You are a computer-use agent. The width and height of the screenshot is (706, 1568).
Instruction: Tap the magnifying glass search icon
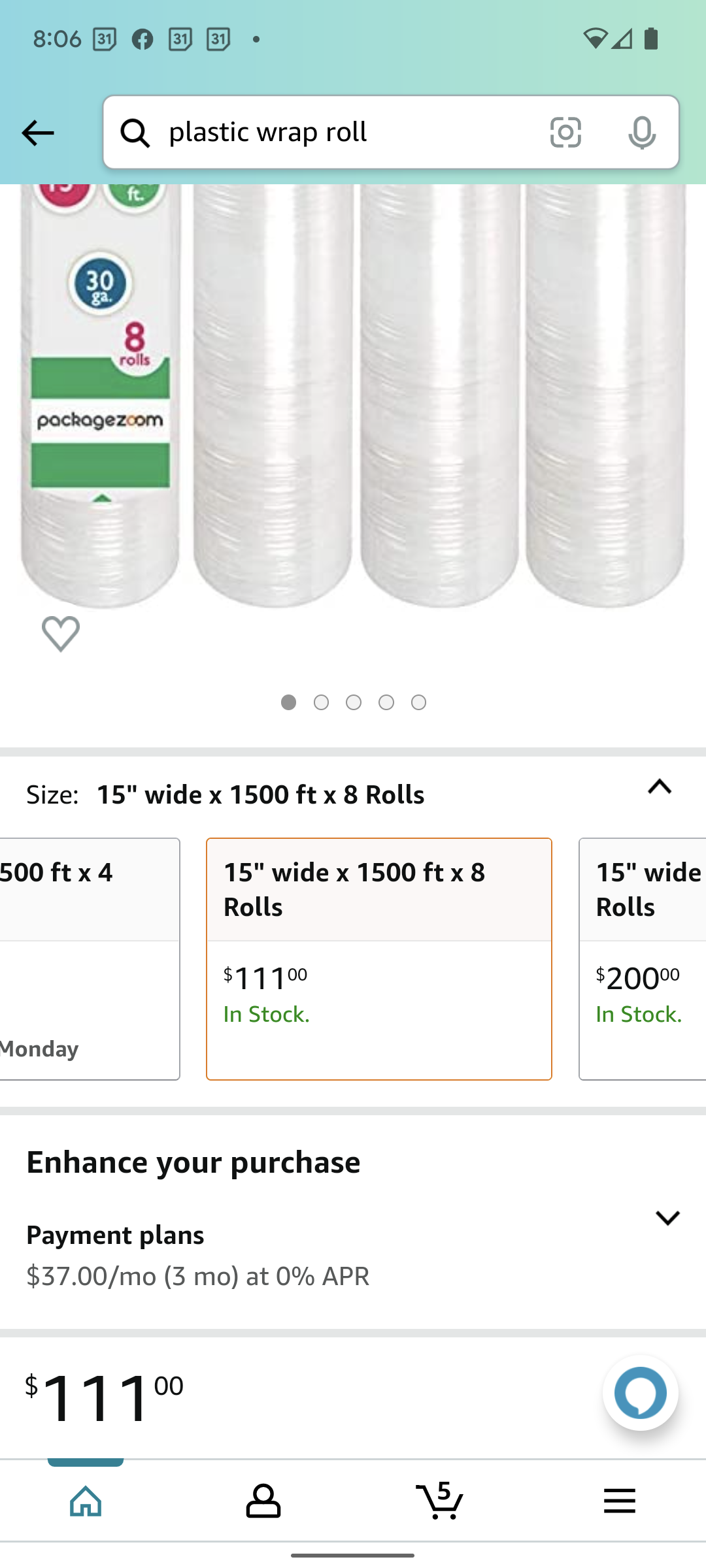[x=135, y=133]
